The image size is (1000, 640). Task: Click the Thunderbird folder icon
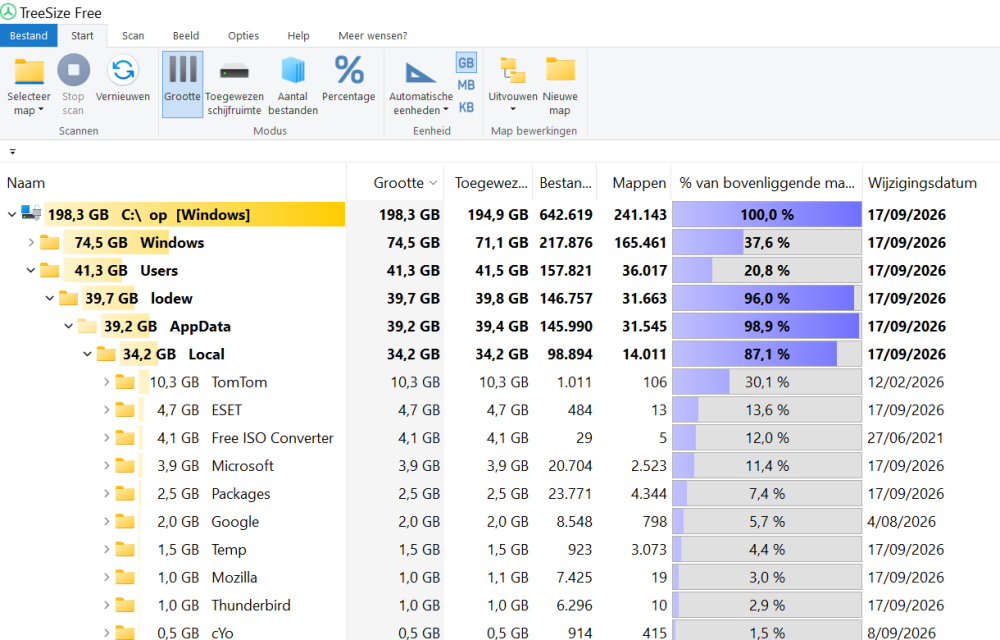125,605
